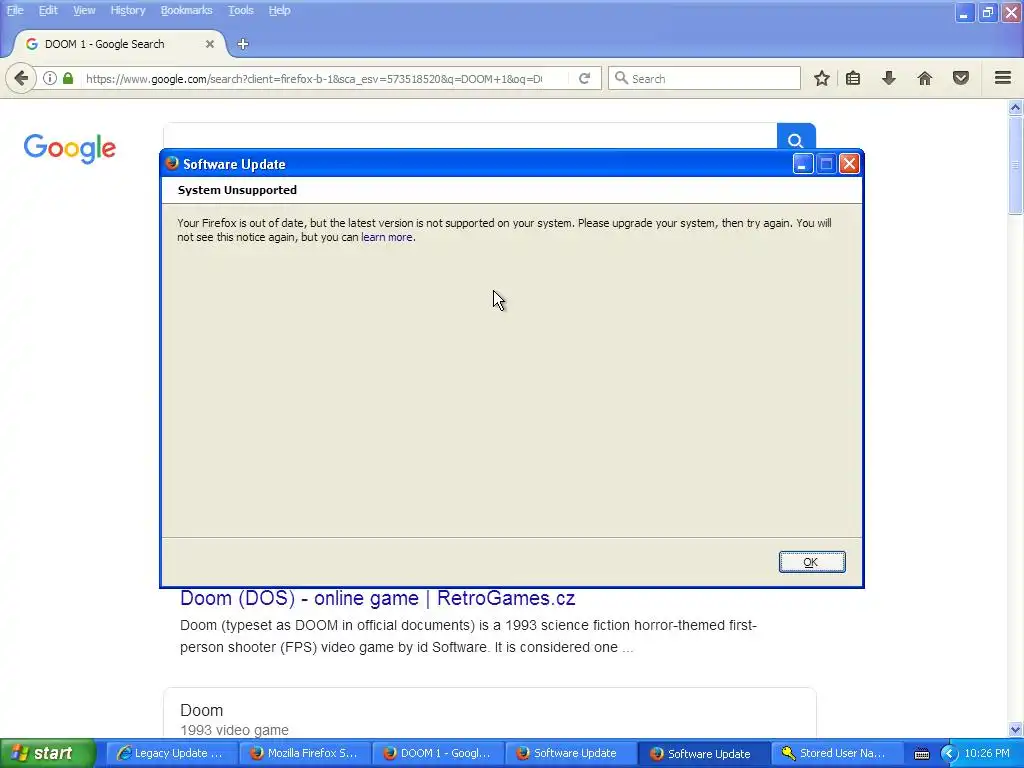The height and width of the screenshot is (768, 1024).
Task: Open the Tools menu
Action: click(x=240, y=10)
